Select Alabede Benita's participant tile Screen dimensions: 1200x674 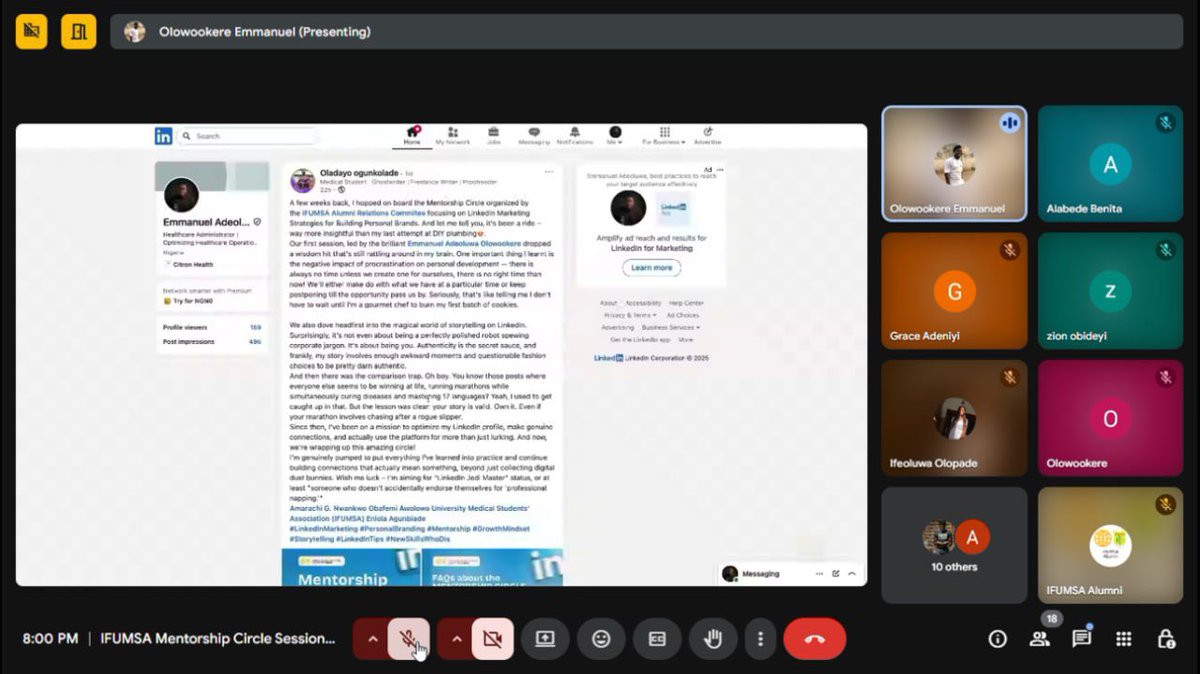(1111, 164)
